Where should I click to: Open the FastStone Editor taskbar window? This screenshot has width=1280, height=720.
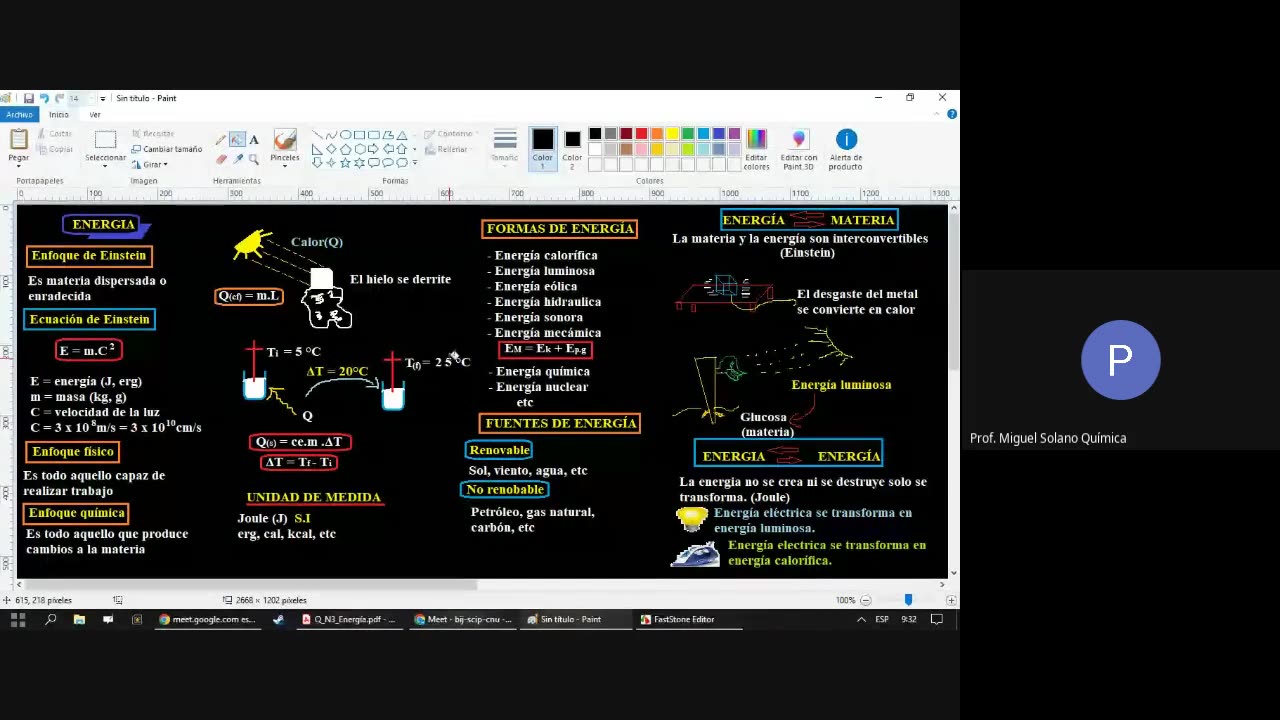[x=690, y=619]
